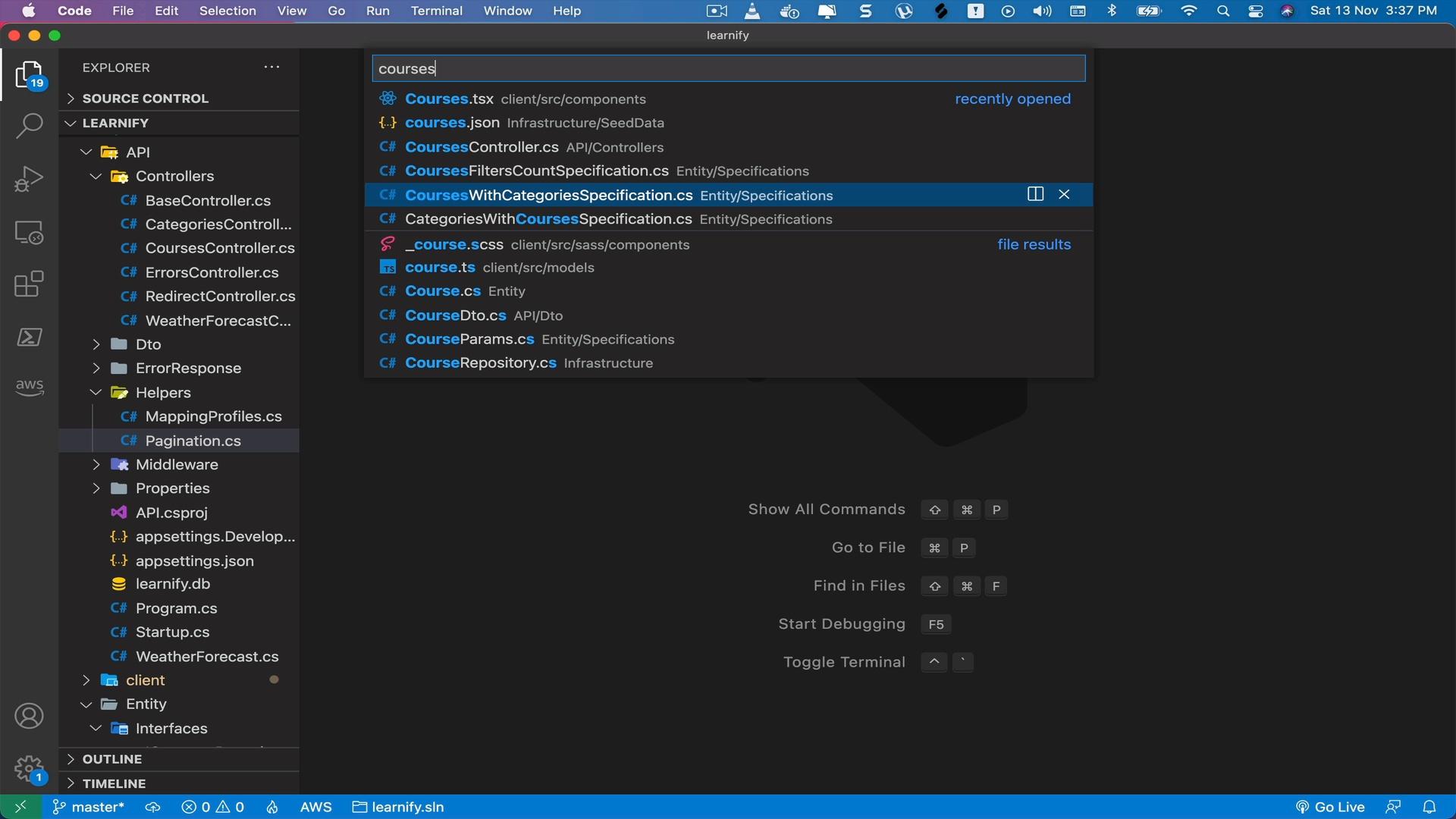Select the Window menu item

click(x=508, y=11)
